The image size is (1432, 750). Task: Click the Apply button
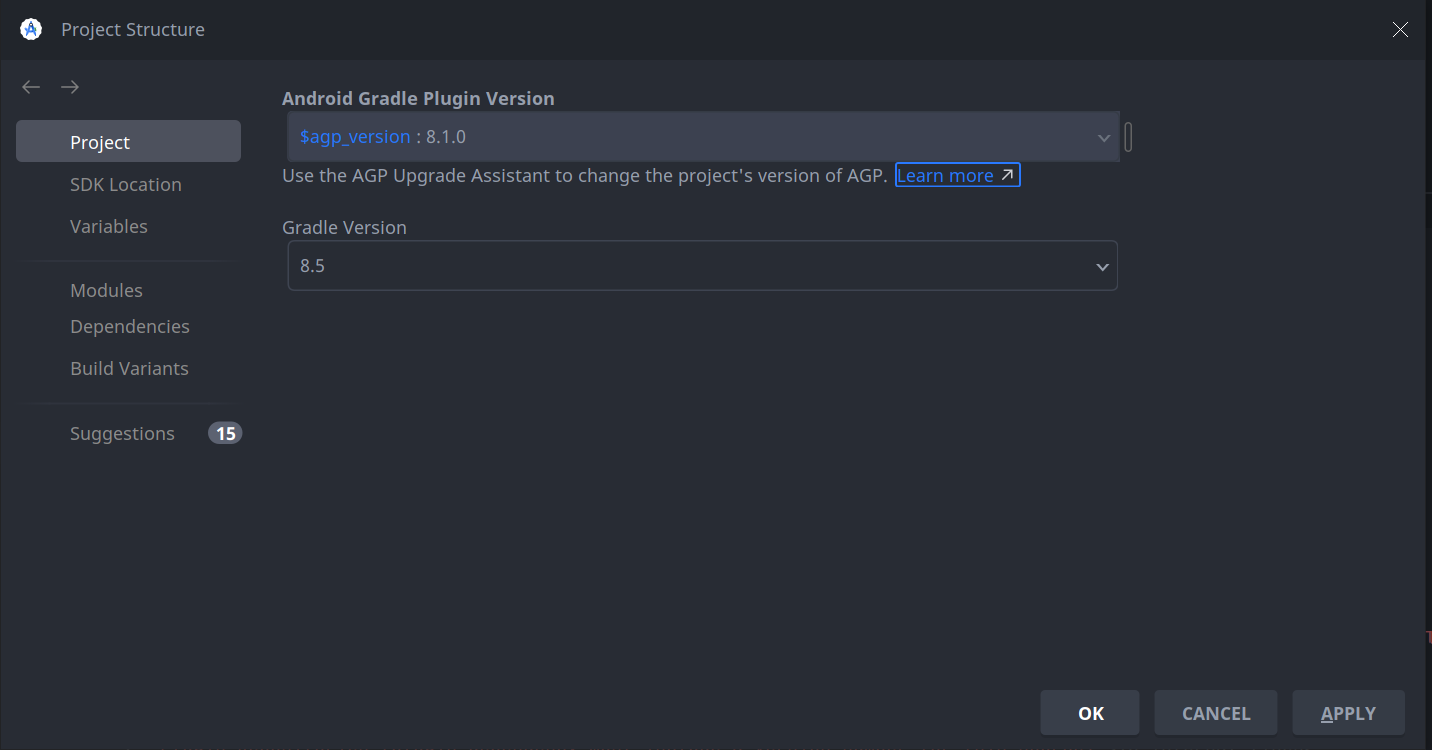pyautogui.click(x=1348, y=713)
